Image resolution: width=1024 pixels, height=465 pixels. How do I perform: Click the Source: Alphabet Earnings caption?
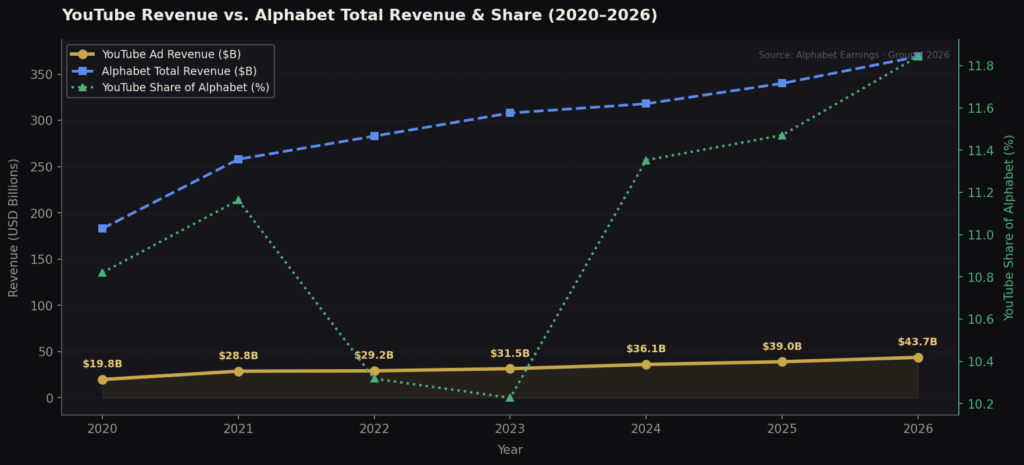coord(854,56)
